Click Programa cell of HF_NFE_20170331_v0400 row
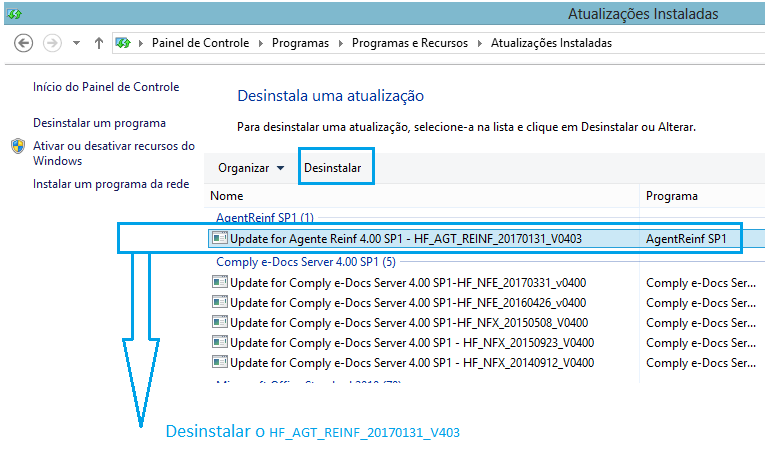767x464 pixels. [700, 283]
